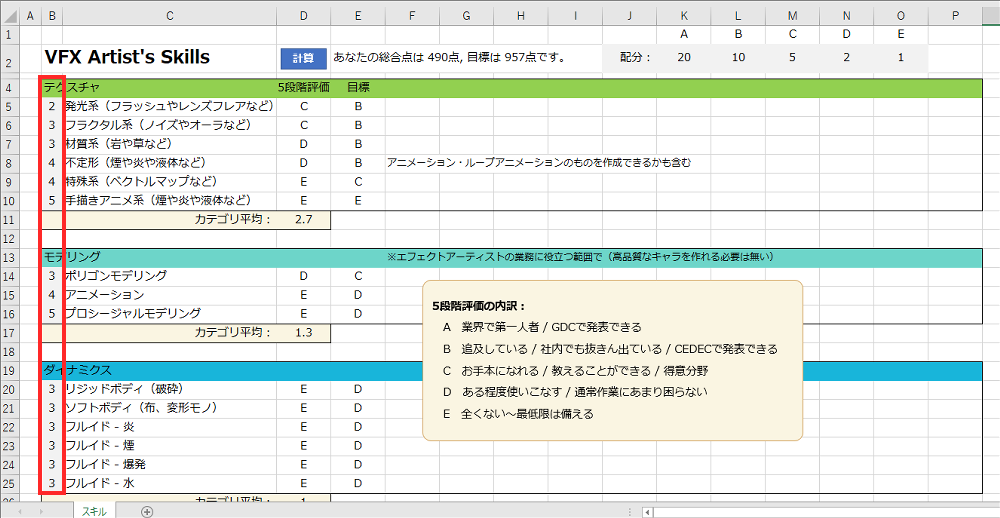
Task: Click the rating cell E for プロシージャルモデリング
Action: click(304, 314)
